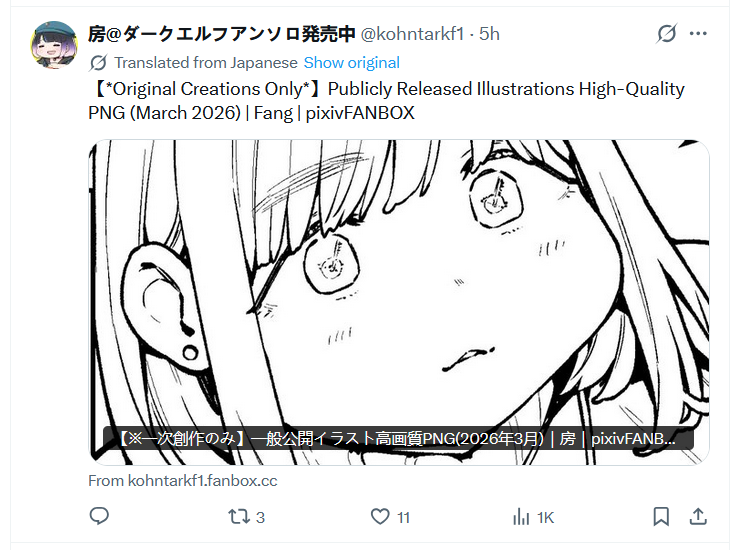The image size is (744, 550).
Task: Open the manga illustration link card
Action: 399,302
